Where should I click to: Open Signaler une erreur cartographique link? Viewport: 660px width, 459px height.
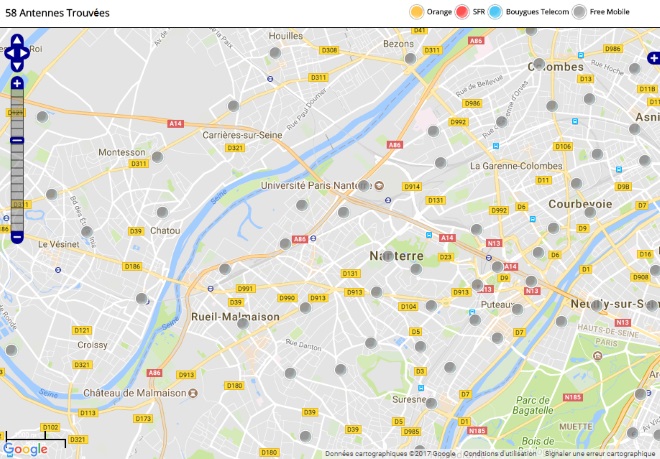(x=599, y=454)
